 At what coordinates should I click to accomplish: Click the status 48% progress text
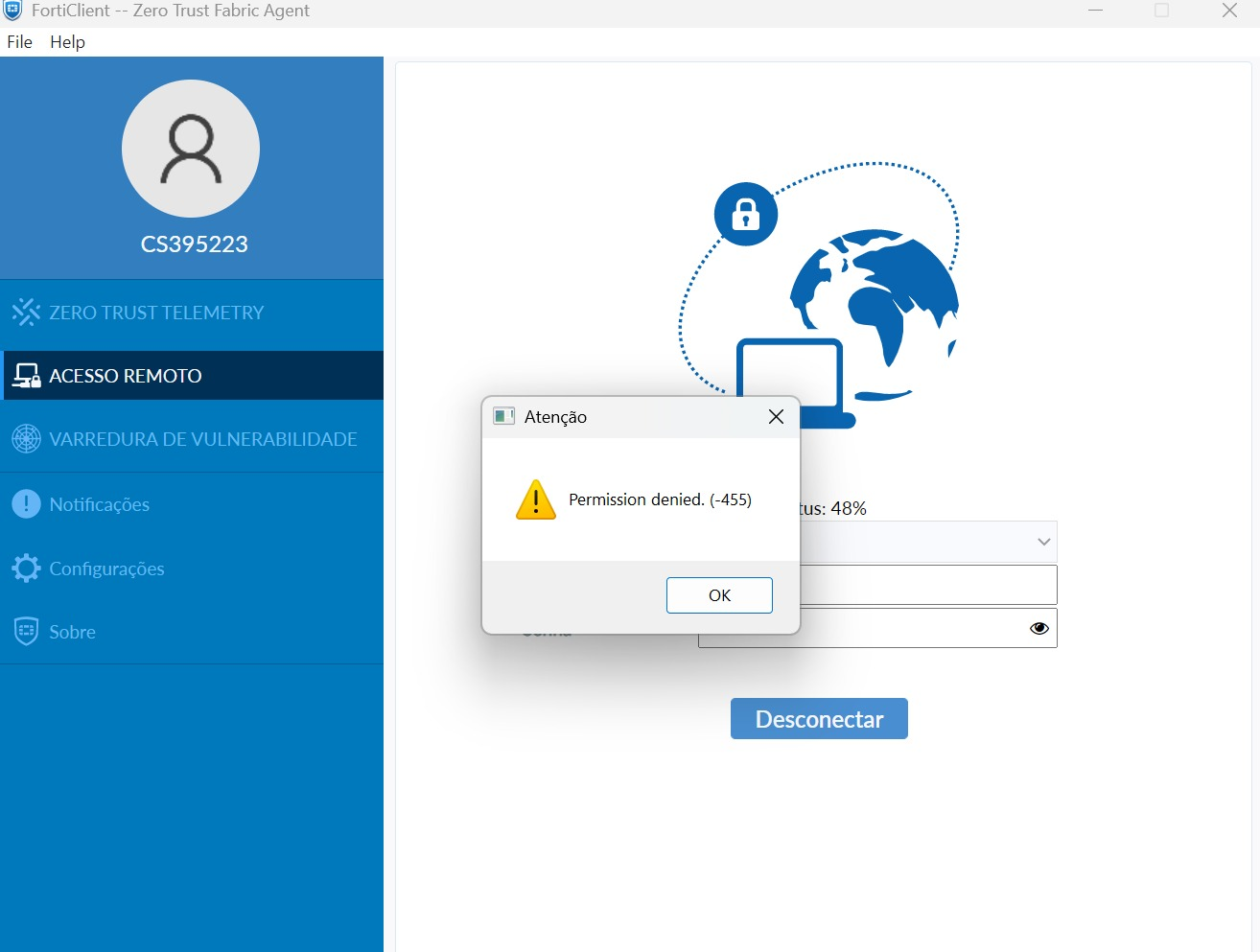[x=832, y=508]
